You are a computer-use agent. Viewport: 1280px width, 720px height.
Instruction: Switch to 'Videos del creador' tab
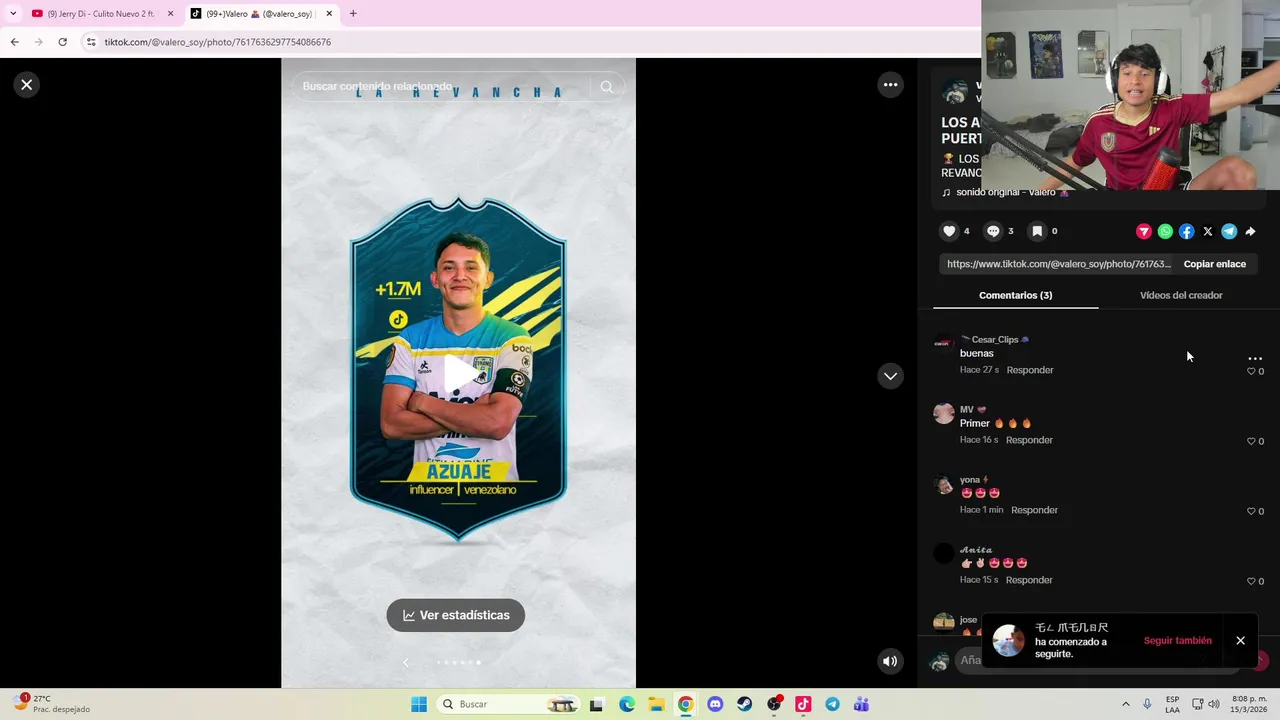[x=1181, y=295]
